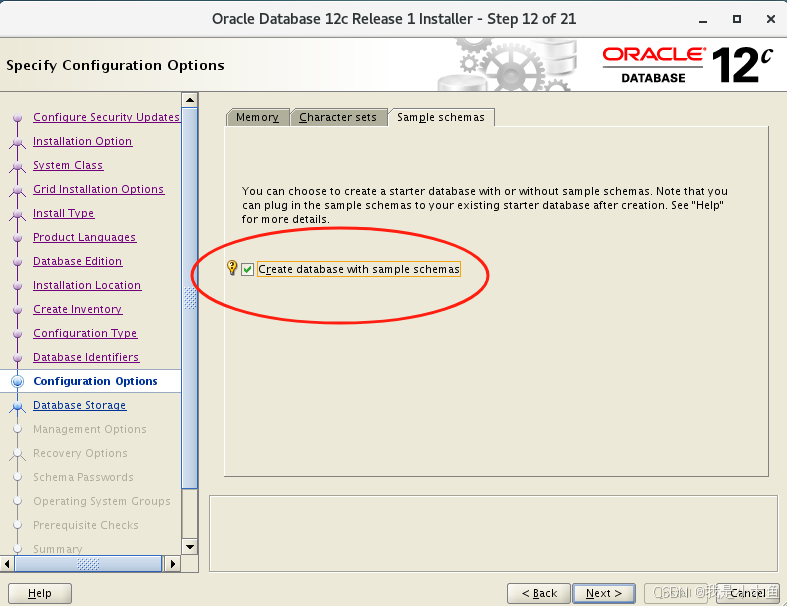
Task: Click the horizontal scroll left arrow
Action: 7,564
